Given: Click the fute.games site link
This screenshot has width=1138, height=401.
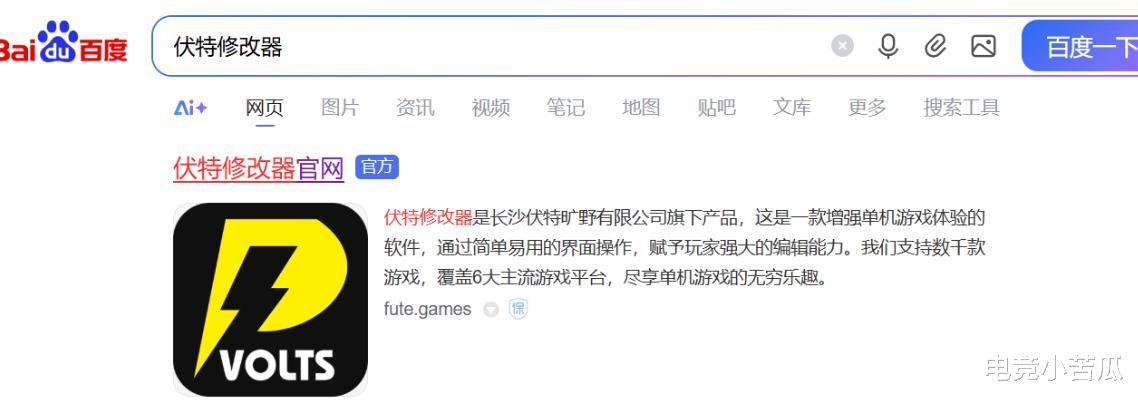Looking at the screenshot, I should tap(427, 309).
